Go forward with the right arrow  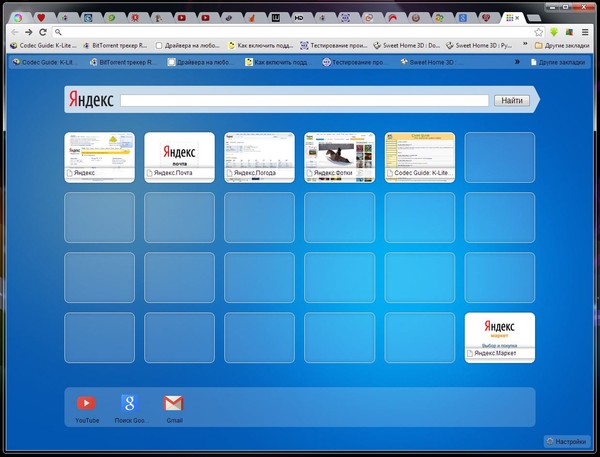(29, 32)
